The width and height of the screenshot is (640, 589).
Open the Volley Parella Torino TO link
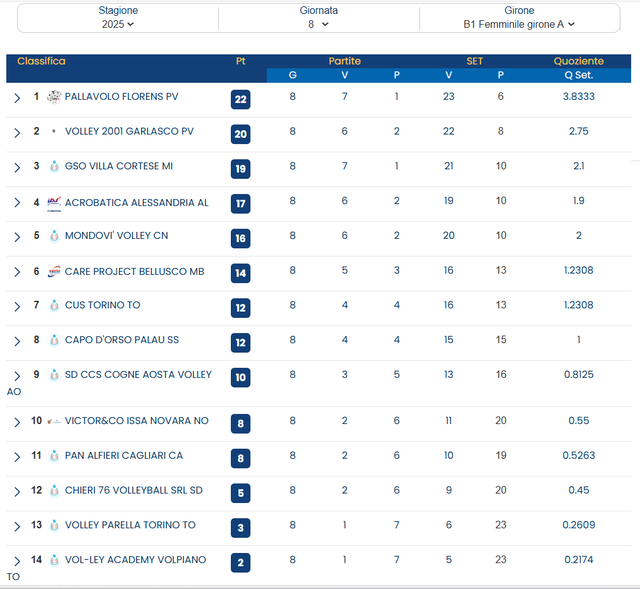point(130,525)
